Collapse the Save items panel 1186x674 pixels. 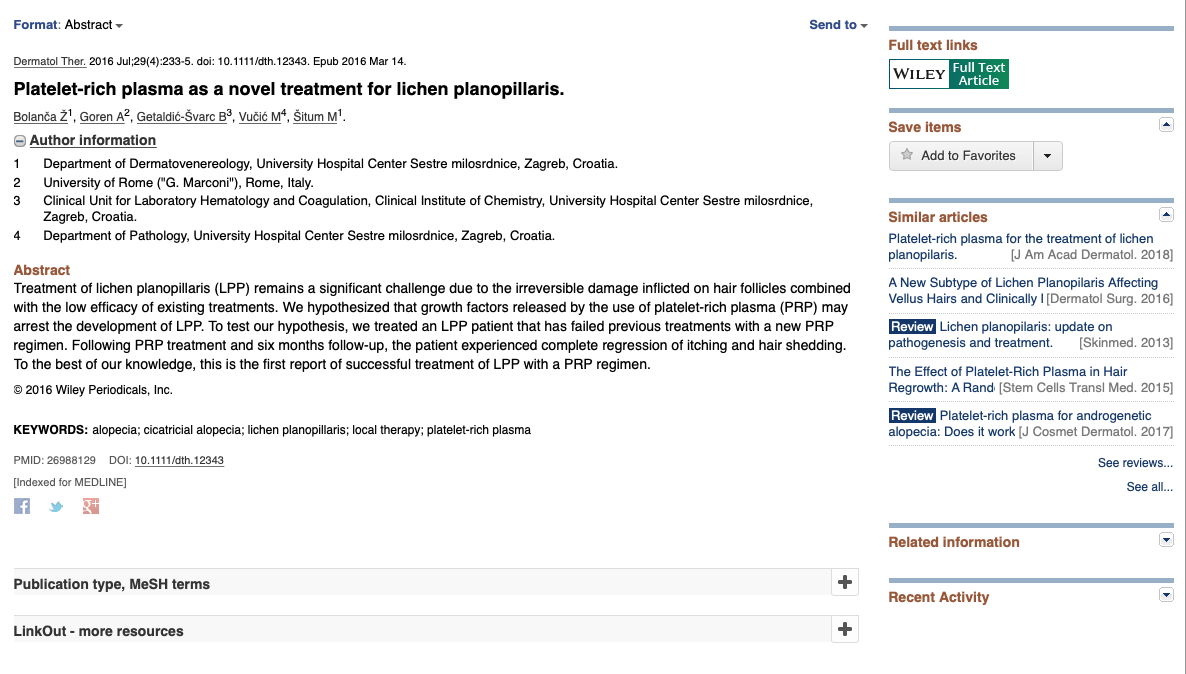(1165, 125)
